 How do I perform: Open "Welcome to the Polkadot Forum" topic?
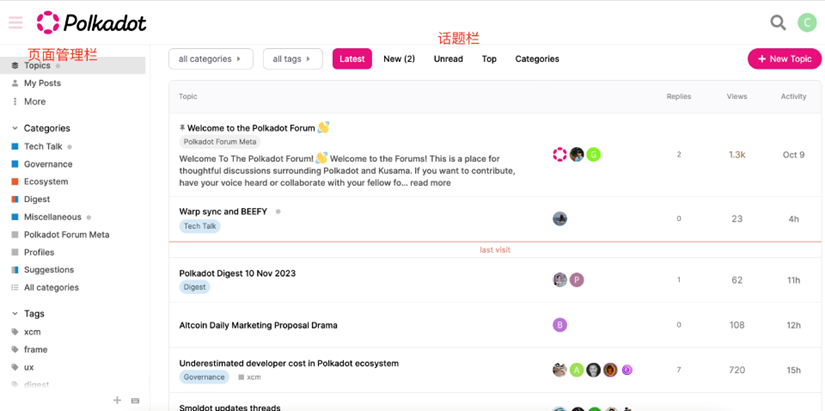coord(251,128)
